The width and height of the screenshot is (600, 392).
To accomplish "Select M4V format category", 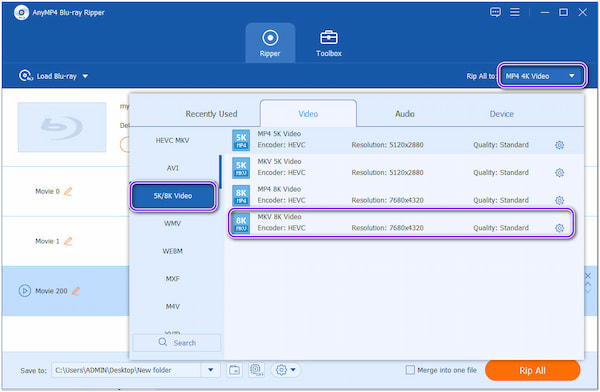I will pyautogui.click(x=173, y=306).
